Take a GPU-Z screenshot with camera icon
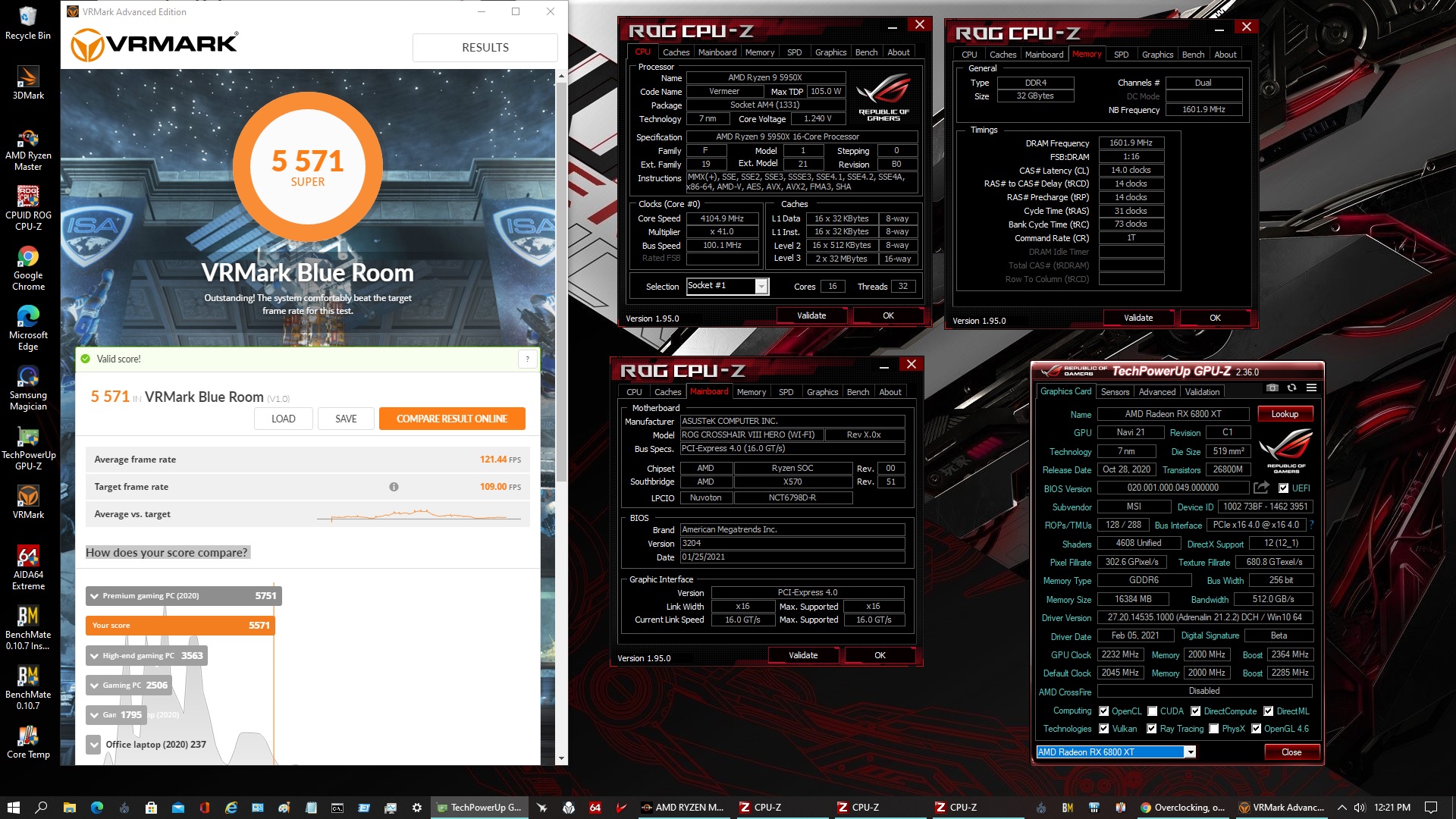 click(x=1272, y=388)
